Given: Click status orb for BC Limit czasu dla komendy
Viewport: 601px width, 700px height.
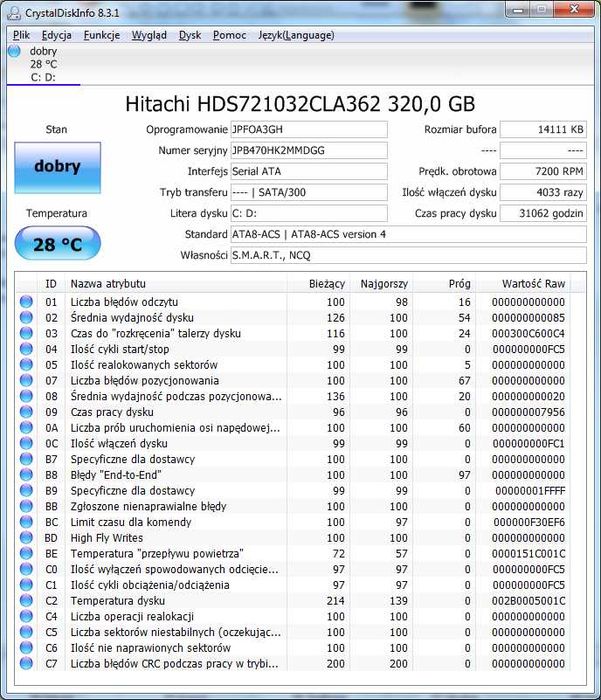Looking at the screenshot, I should tap(26, 522).
